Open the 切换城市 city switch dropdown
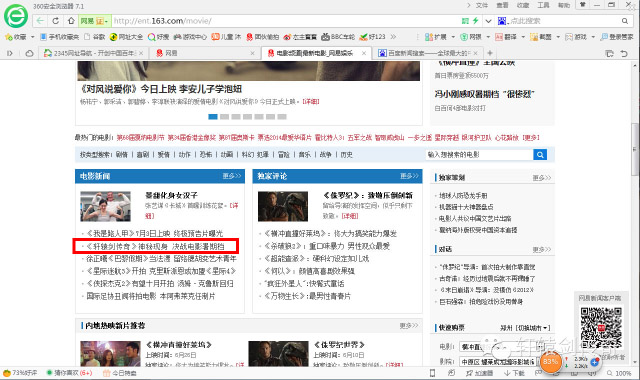This screenshot has height=380, width=640. click(533, 328)
